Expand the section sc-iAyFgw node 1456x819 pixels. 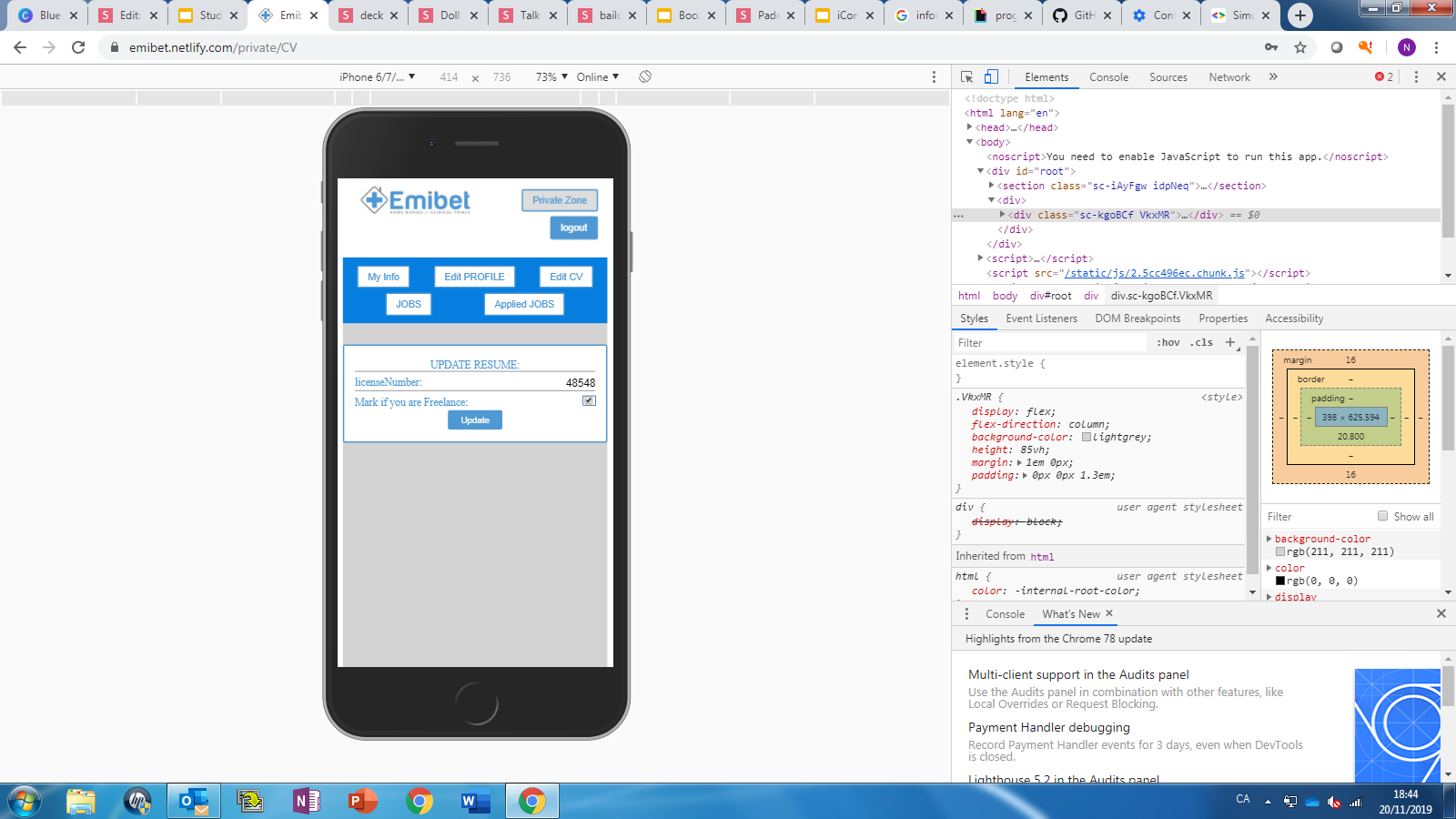click(x=992, y=186)
